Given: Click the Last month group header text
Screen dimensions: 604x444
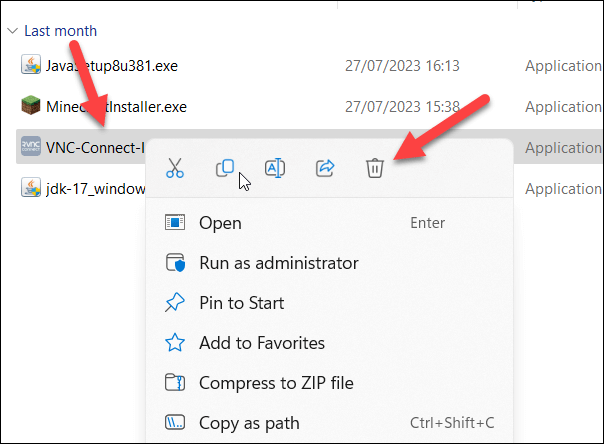Looking at the screenshot, I should tap(60, 31).
